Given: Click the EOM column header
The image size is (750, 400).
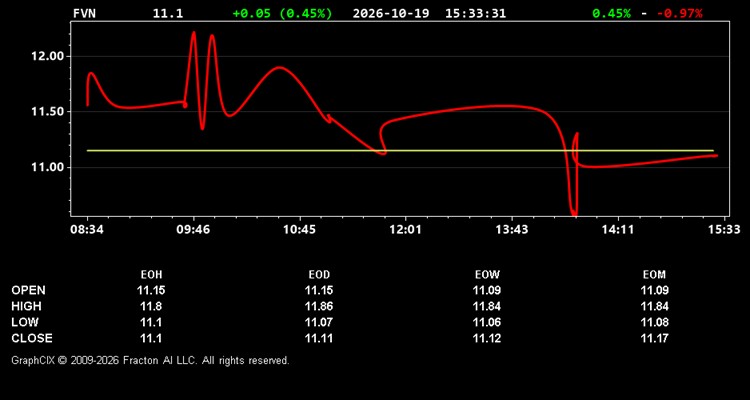Looking at the screenshot, I should click(654, 275).
